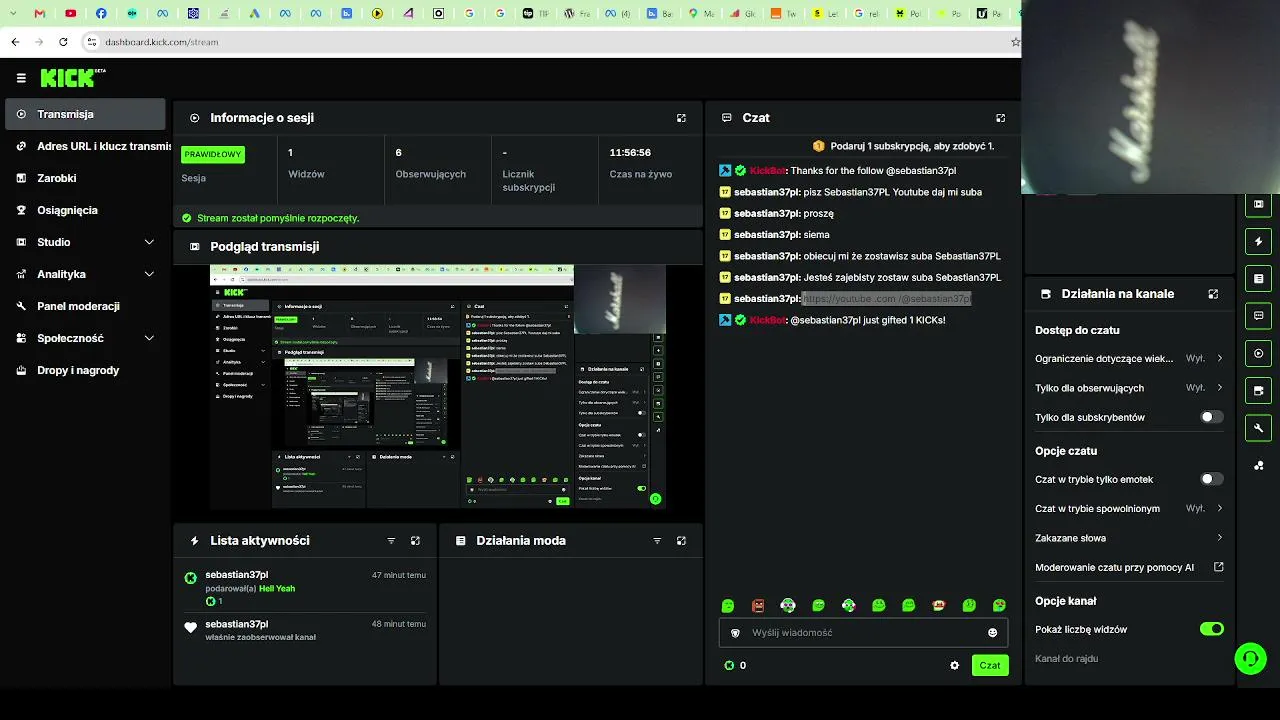Expand the Społeczność sidebar section
Screen dimensions: 1280x720
tap(85, 338)
